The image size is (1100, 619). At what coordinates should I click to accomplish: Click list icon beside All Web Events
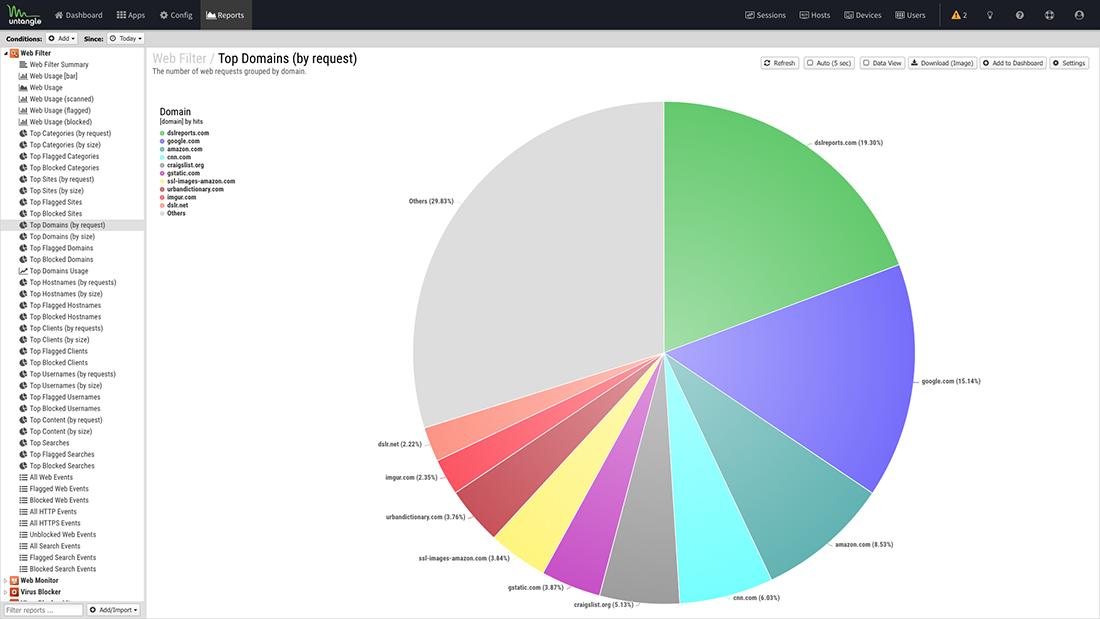pos(23,477)
